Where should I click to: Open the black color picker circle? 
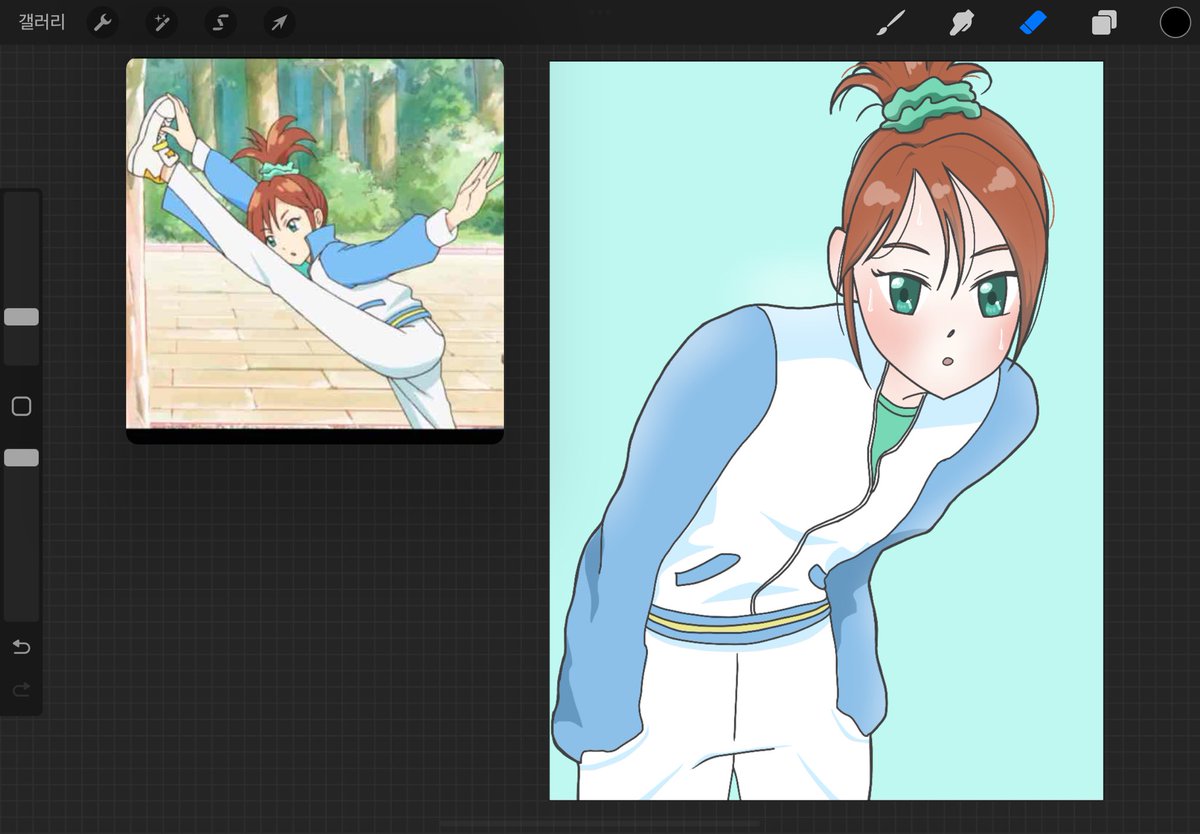coord(1175,22)
